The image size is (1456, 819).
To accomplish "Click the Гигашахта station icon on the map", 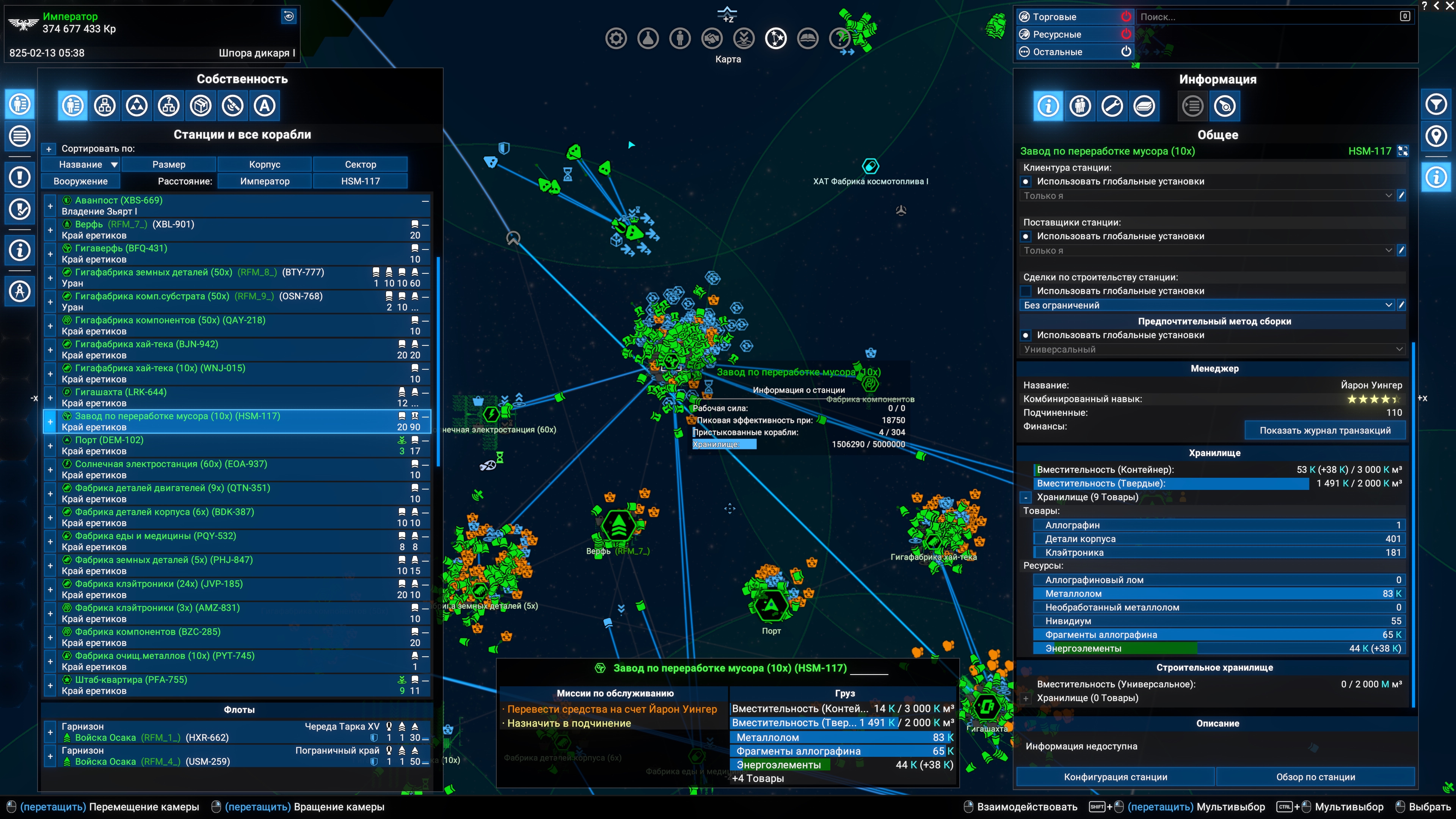I will click(987, 706).
